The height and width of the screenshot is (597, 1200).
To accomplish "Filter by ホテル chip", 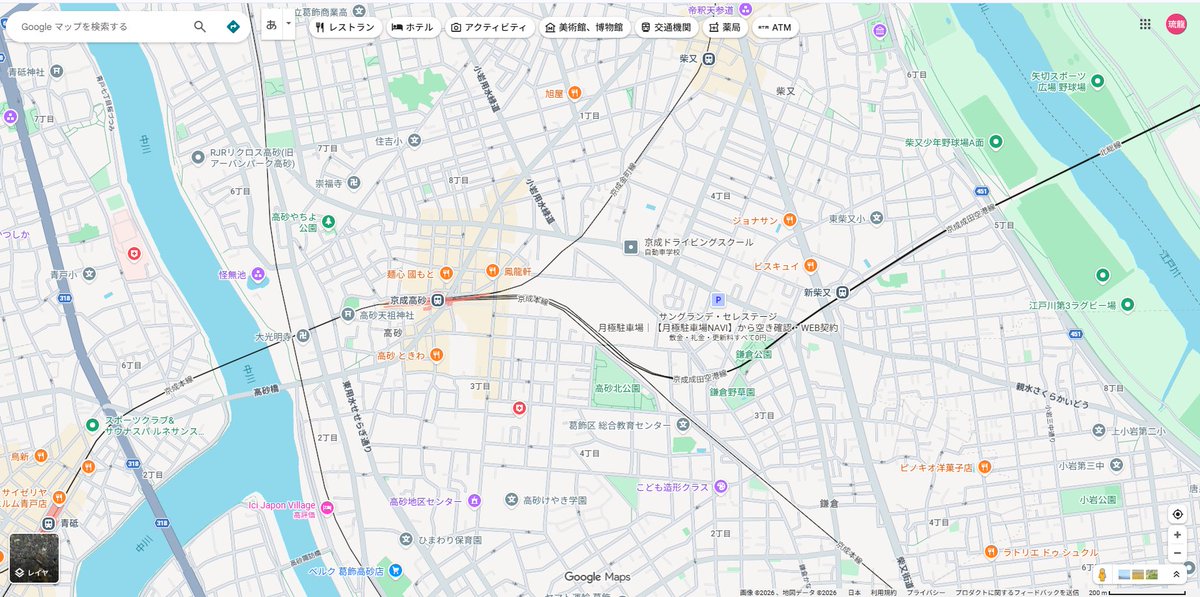I will (412, 27).
